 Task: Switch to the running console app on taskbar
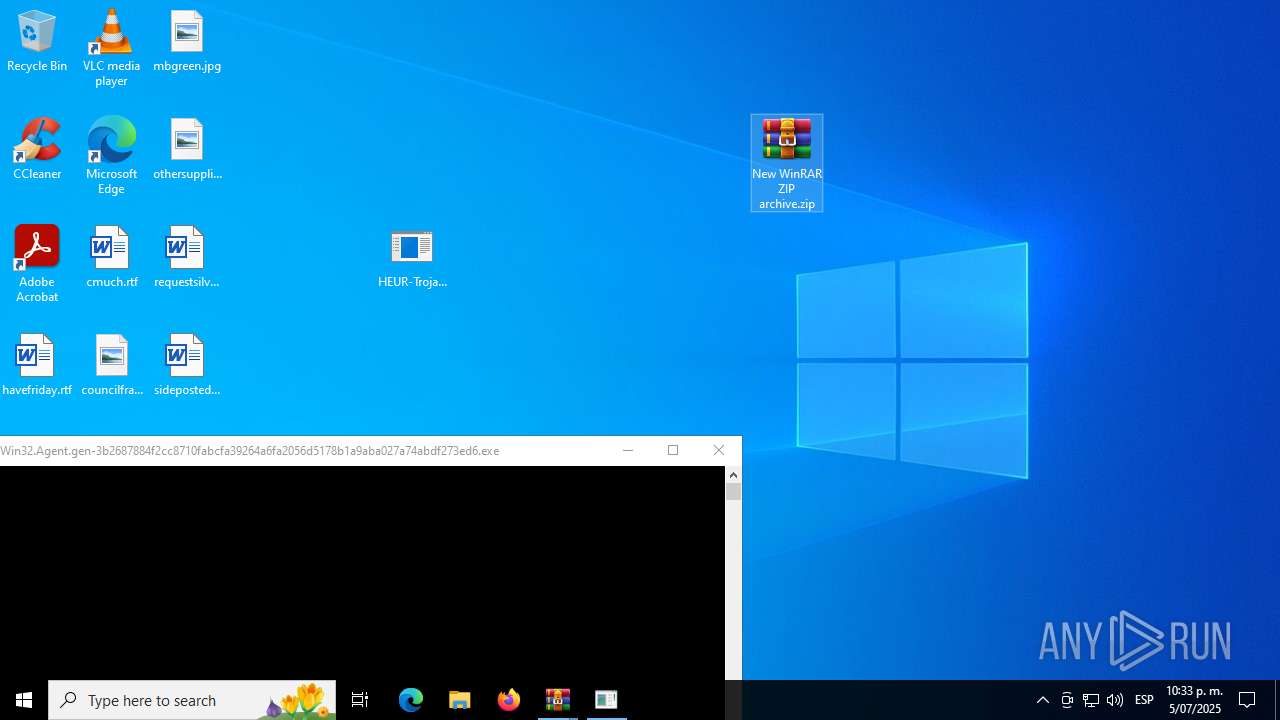(606, 700)
